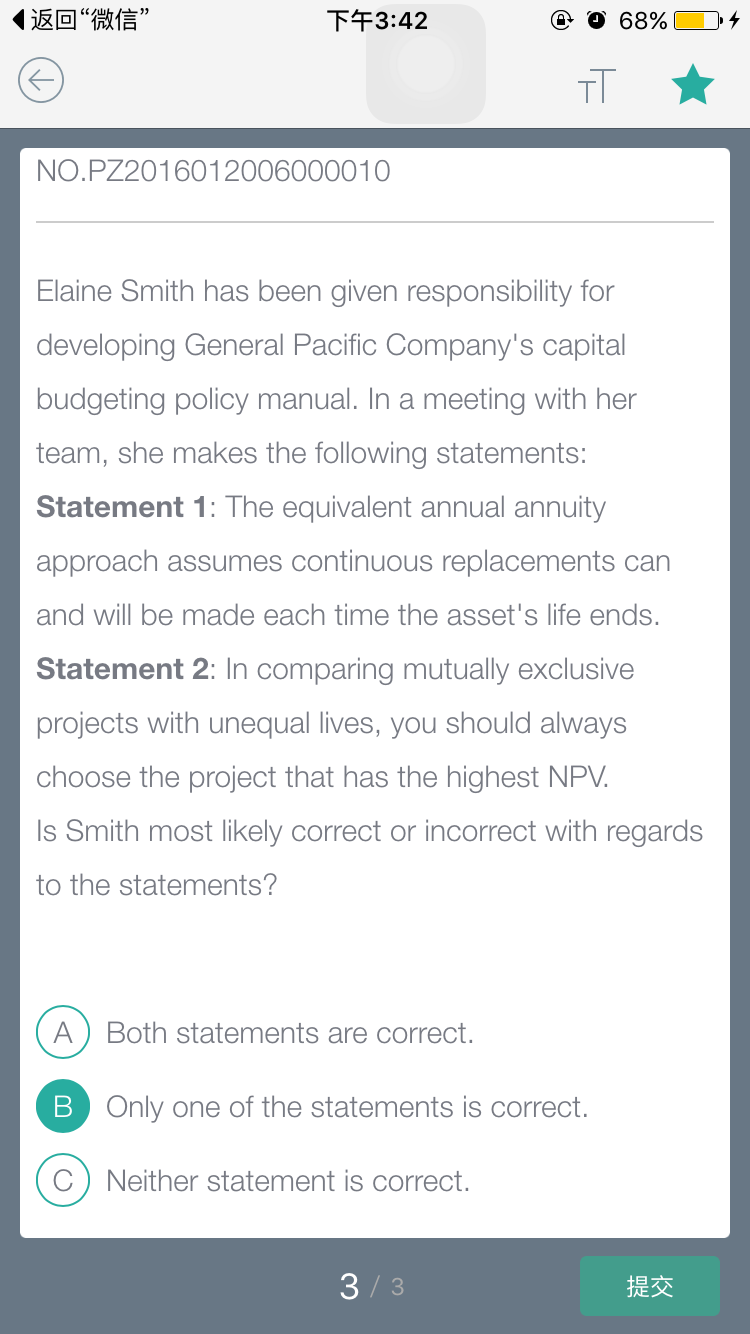
Task: Select option B radio circle
Action: coord(63,1106)
